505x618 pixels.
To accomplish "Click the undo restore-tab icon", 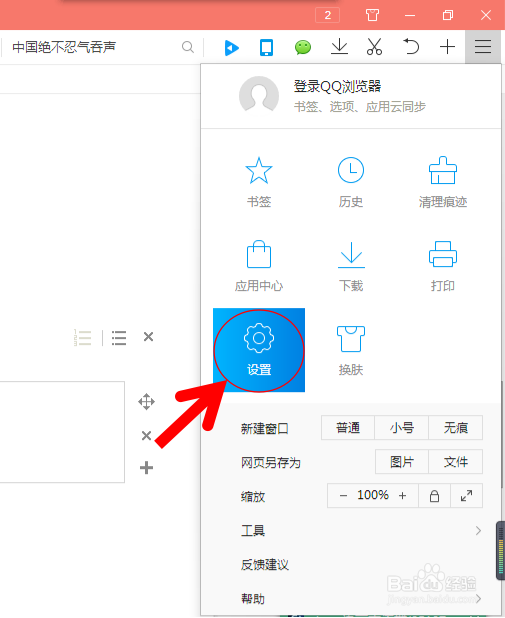I will point(410,47).
